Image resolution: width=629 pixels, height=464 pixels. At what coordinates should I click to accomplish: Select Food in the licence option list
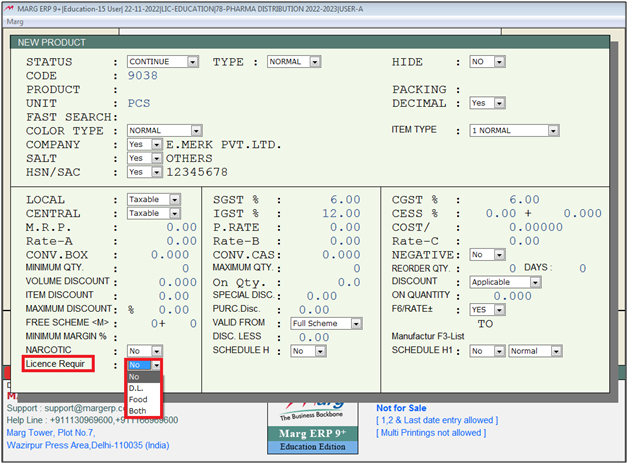(x=144, y=399)
